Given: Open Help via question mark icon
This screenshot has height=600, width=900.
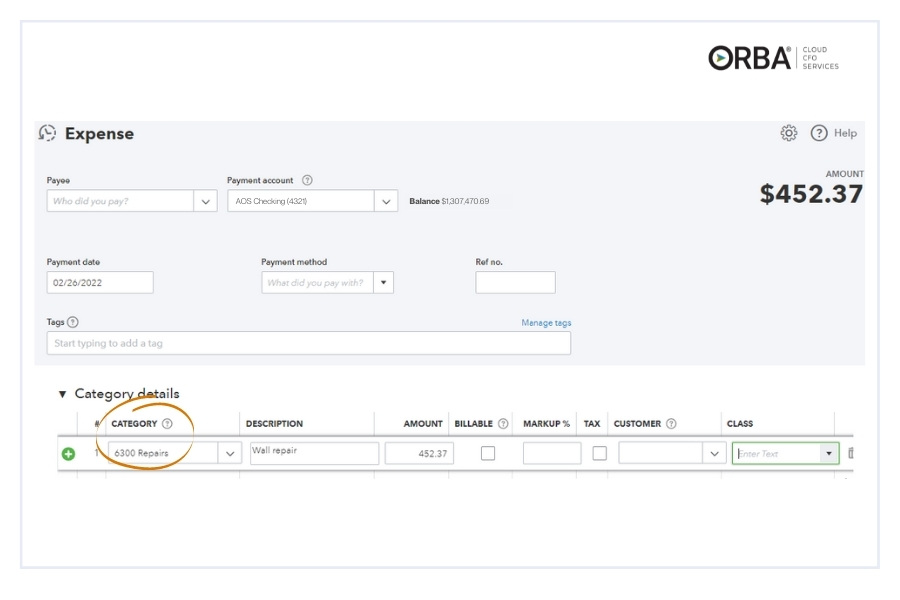Looking at the screenshot, I should 819,133.
